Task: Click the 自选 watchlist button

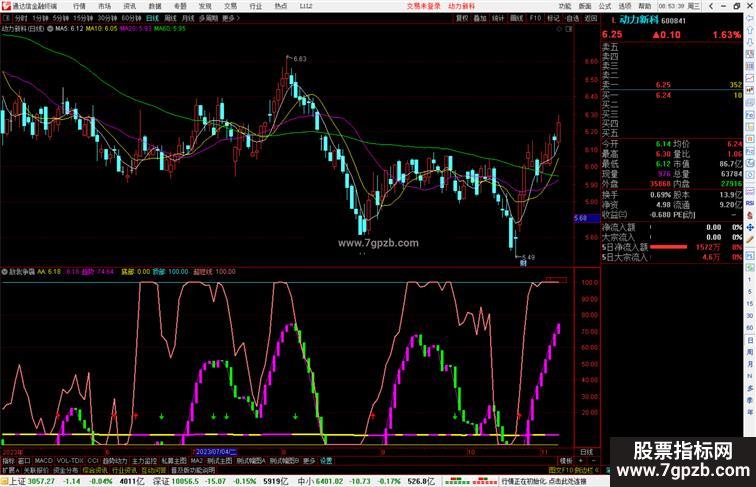Action: [x=572, y=18]
